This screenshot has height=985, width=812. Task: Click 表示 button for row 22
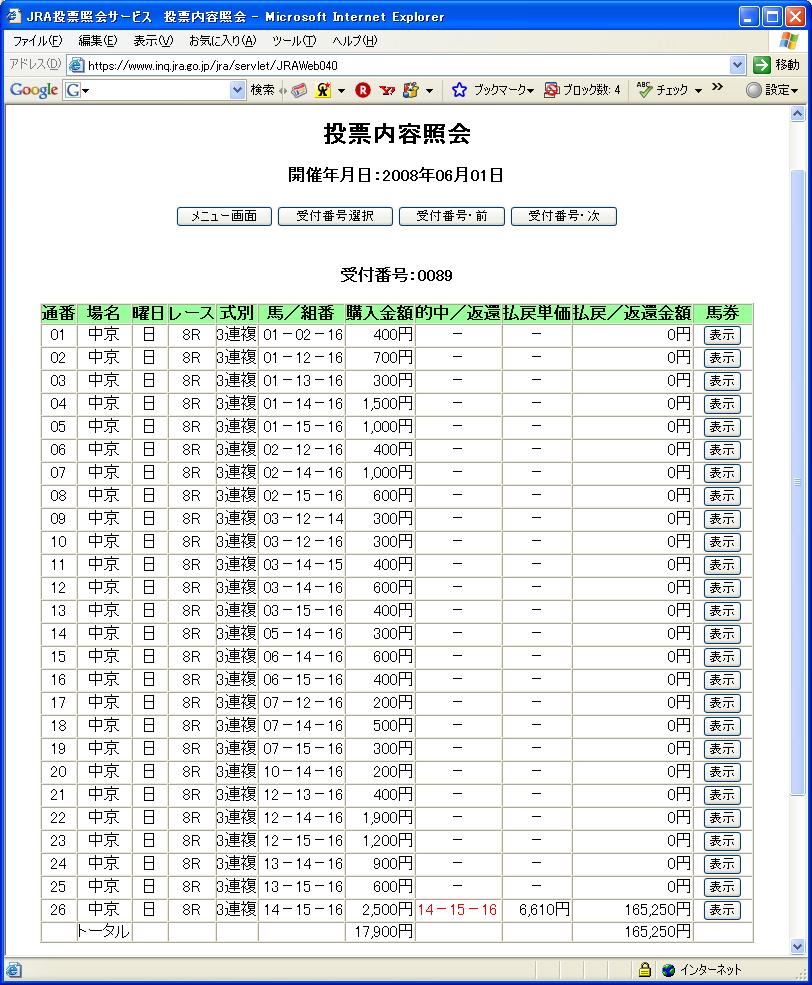click(722, 818)
